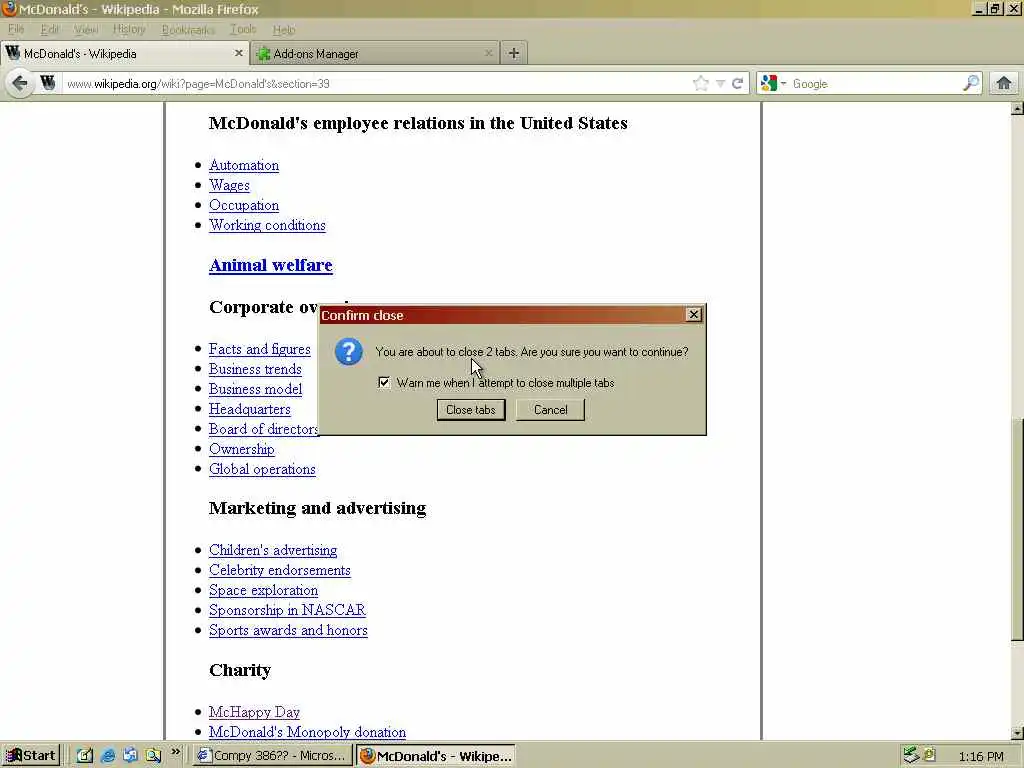1024x768 pixels.
Task: Bookmark this page with the star icon
Action: (700, 84)
